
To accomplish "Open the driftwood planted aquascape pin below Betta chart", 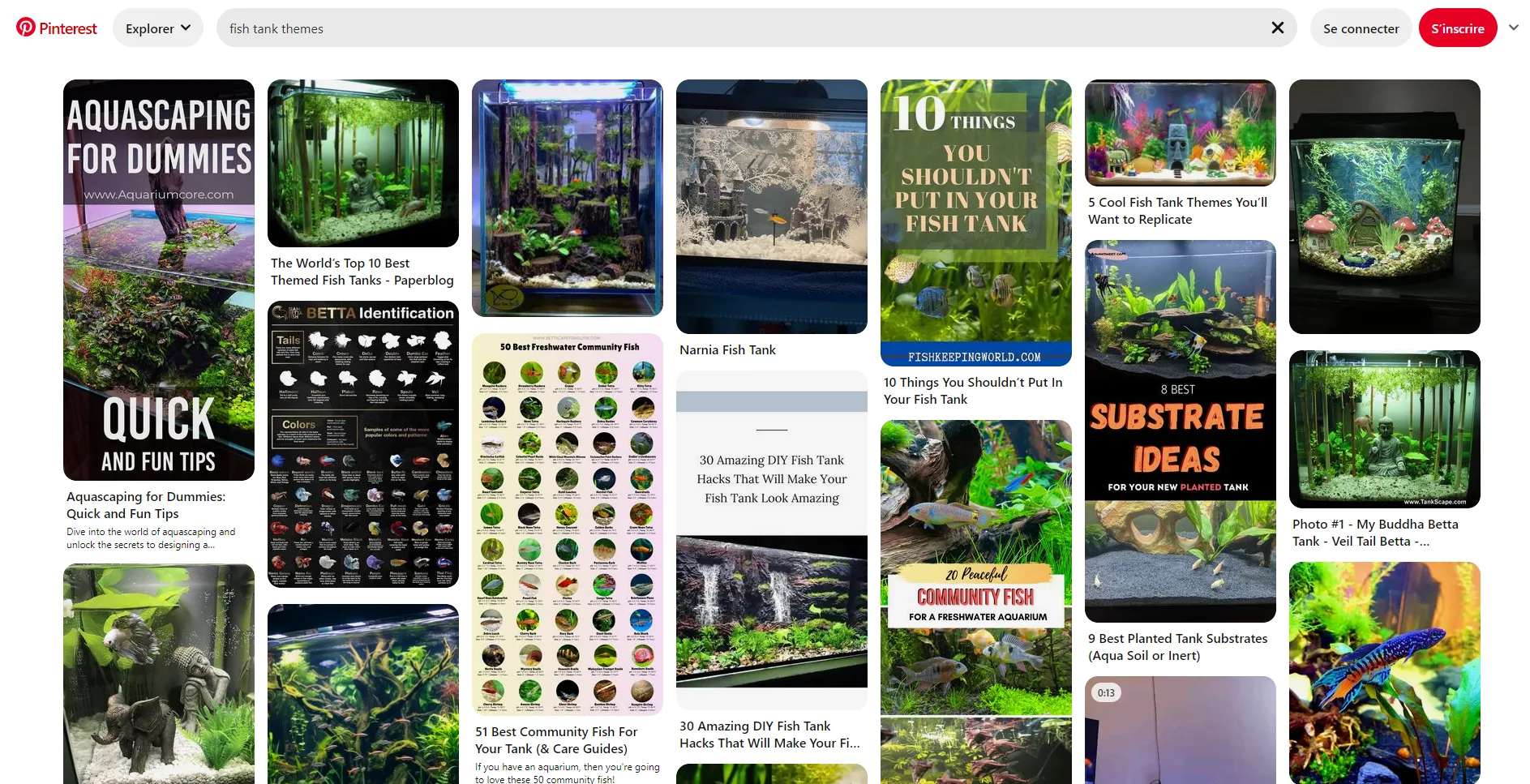I will tap(363, 694).
